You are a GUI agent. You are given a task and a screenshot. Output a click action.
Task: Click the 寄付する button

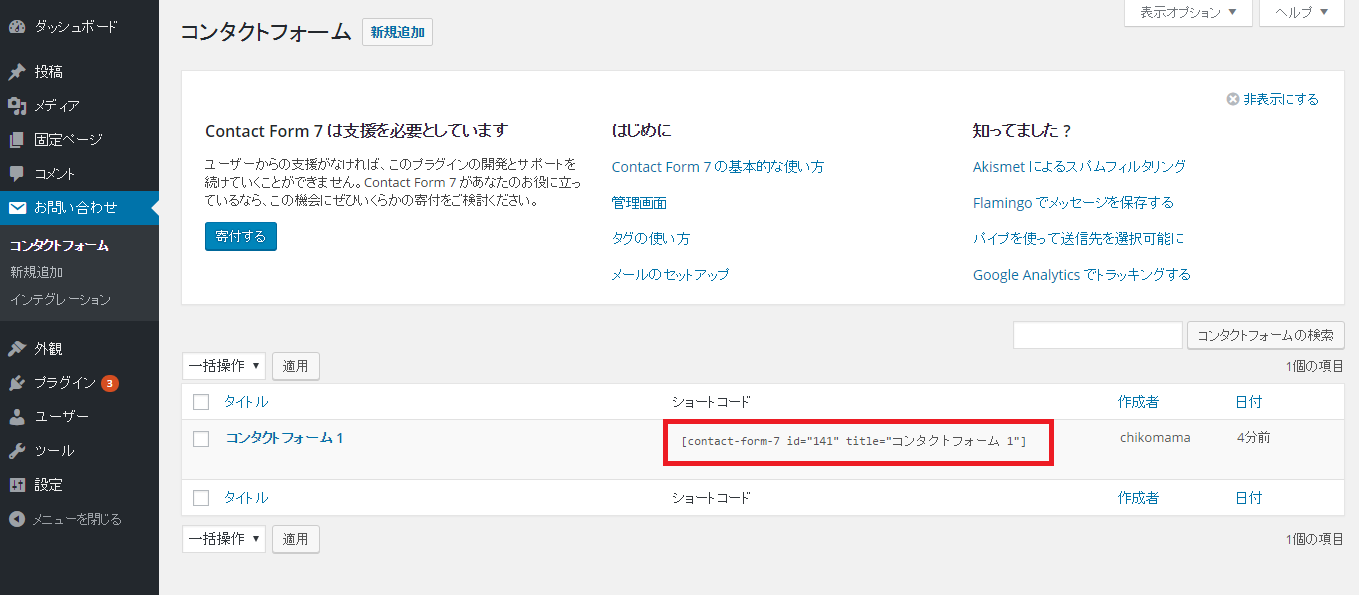pos(240,236)
